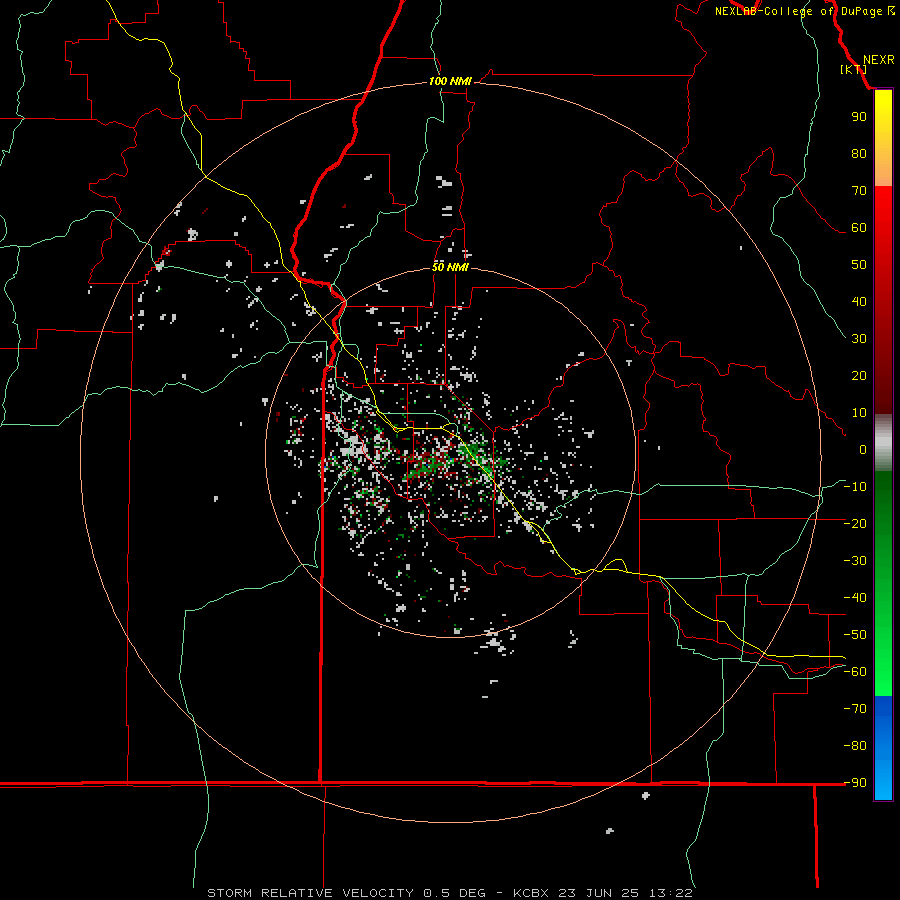Click the "[KT]" units label
This screenshot has width=900, height=900.
(853, 69)
